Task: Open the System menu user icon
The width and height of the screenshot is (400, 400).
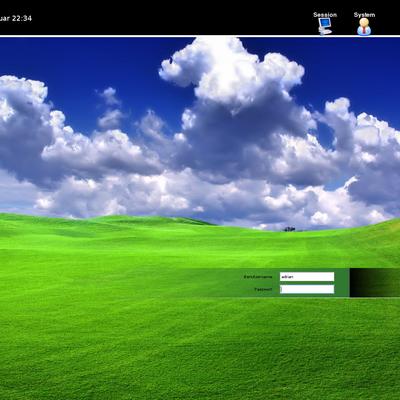Action: click(364, 27)
